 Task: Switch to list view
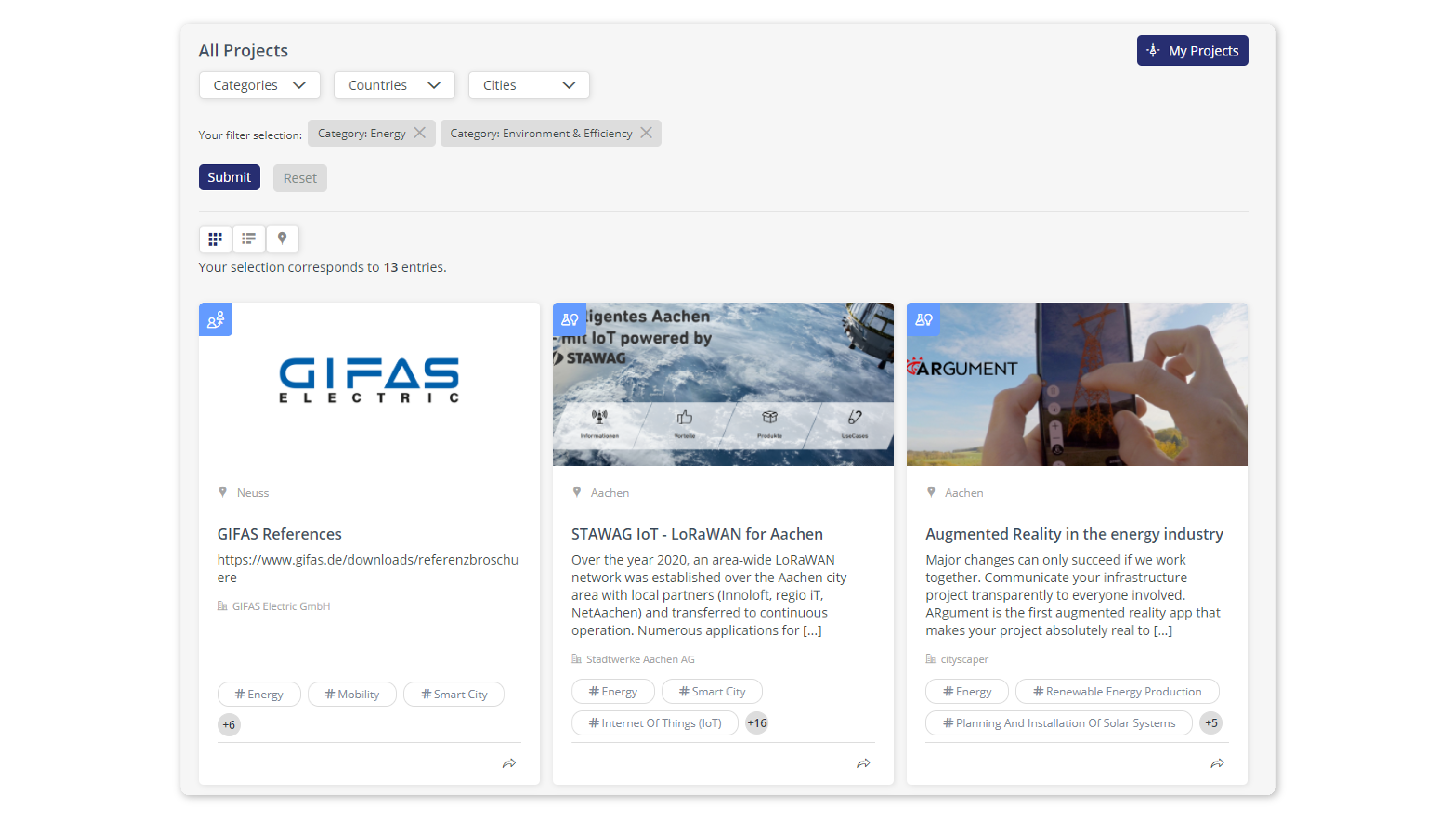tap(249, 239)
